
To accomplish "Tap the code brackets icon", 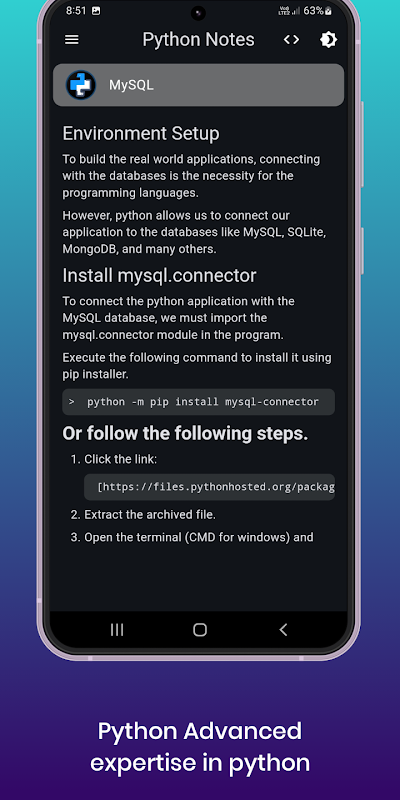I will [291, 39].
